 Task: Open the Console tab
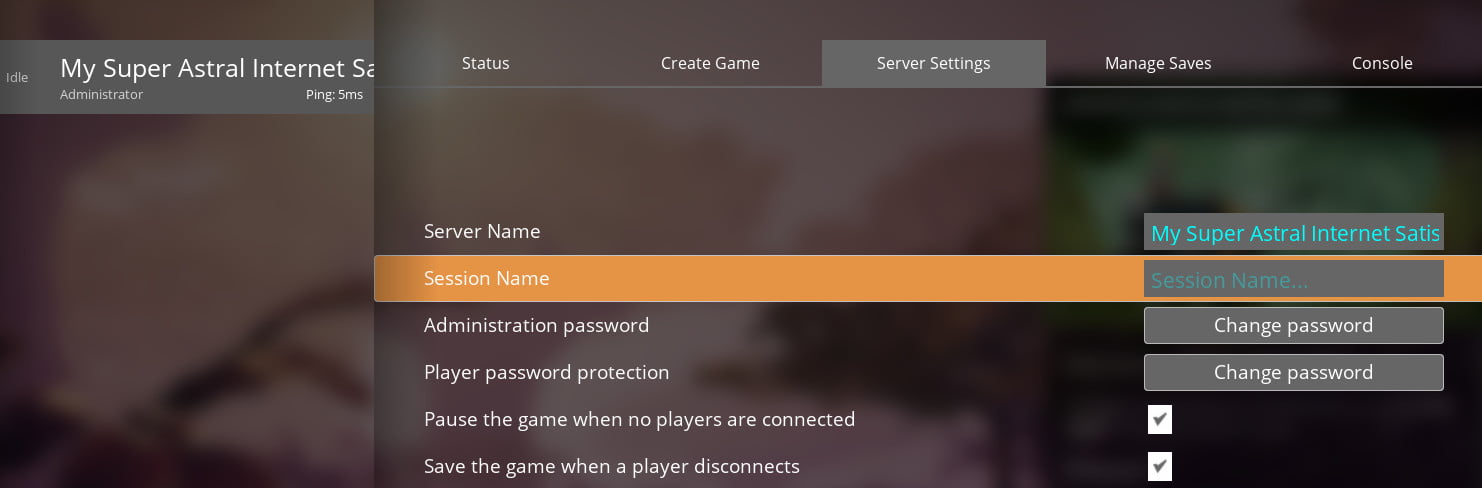point(1381,63)
